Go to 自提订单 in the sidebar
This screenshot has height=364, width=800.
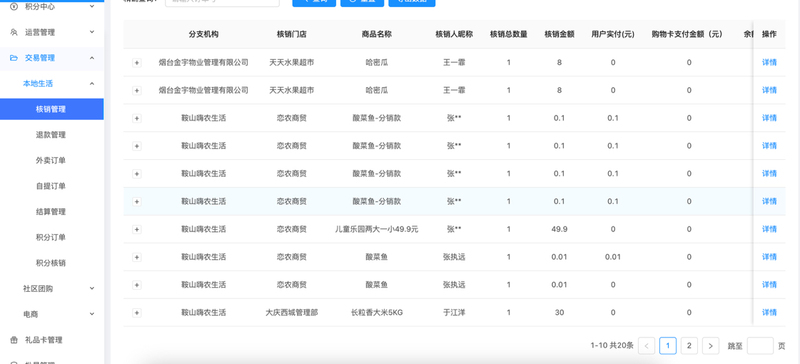[x=51, y=186]
